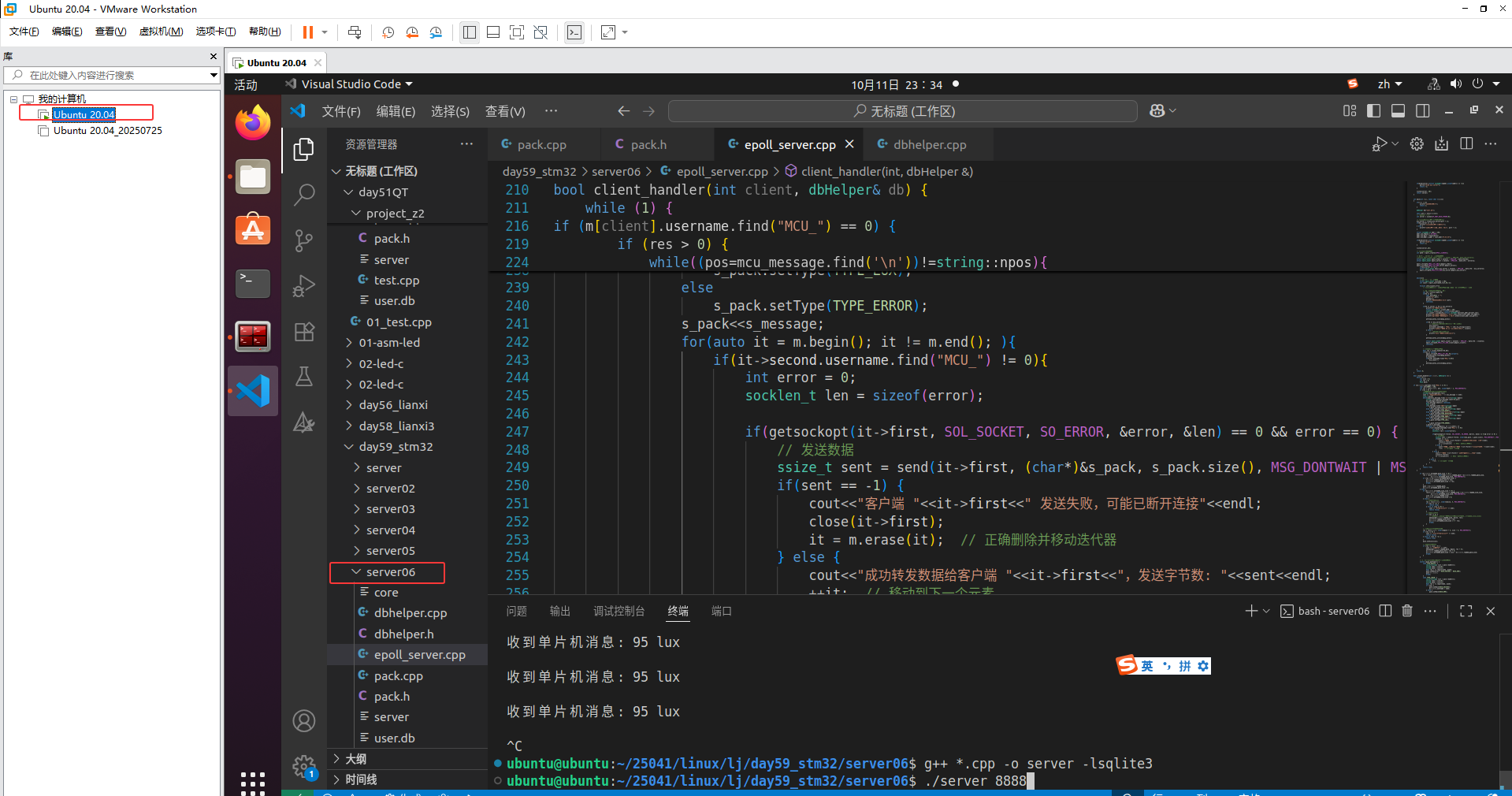Maximize the terminal panel size
The width and height of the screenshot is (1512, 796).
pos(1466,611)
